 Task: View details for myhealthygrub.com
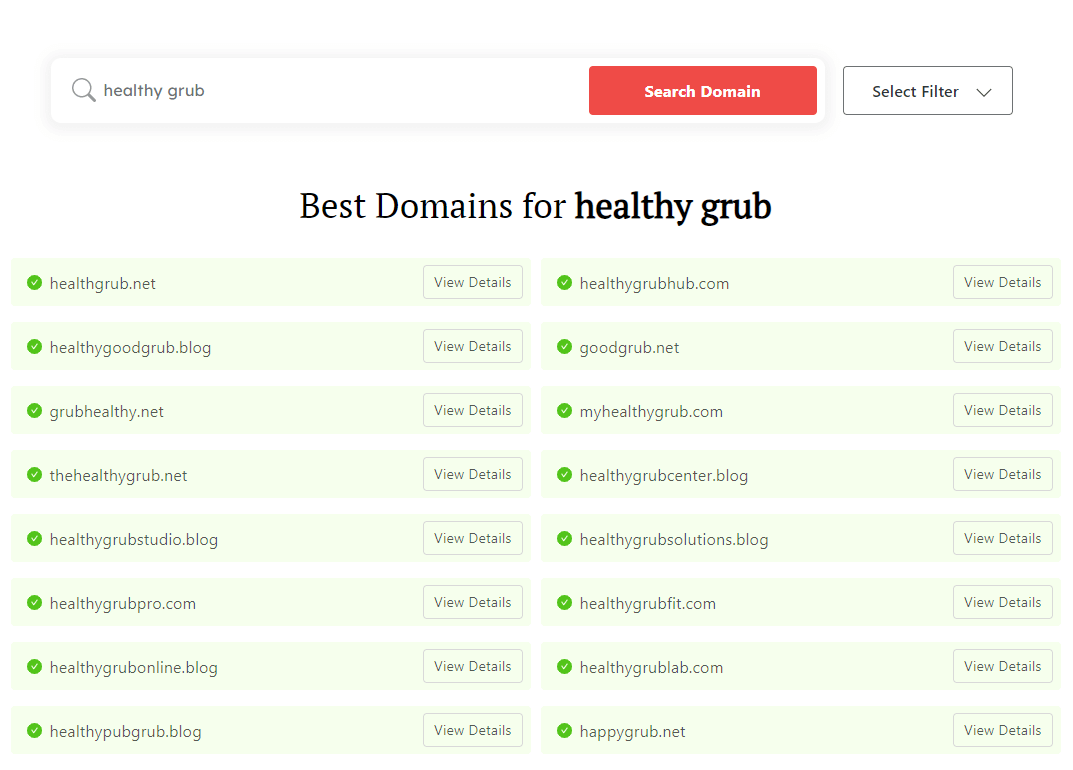[1002, 410]
